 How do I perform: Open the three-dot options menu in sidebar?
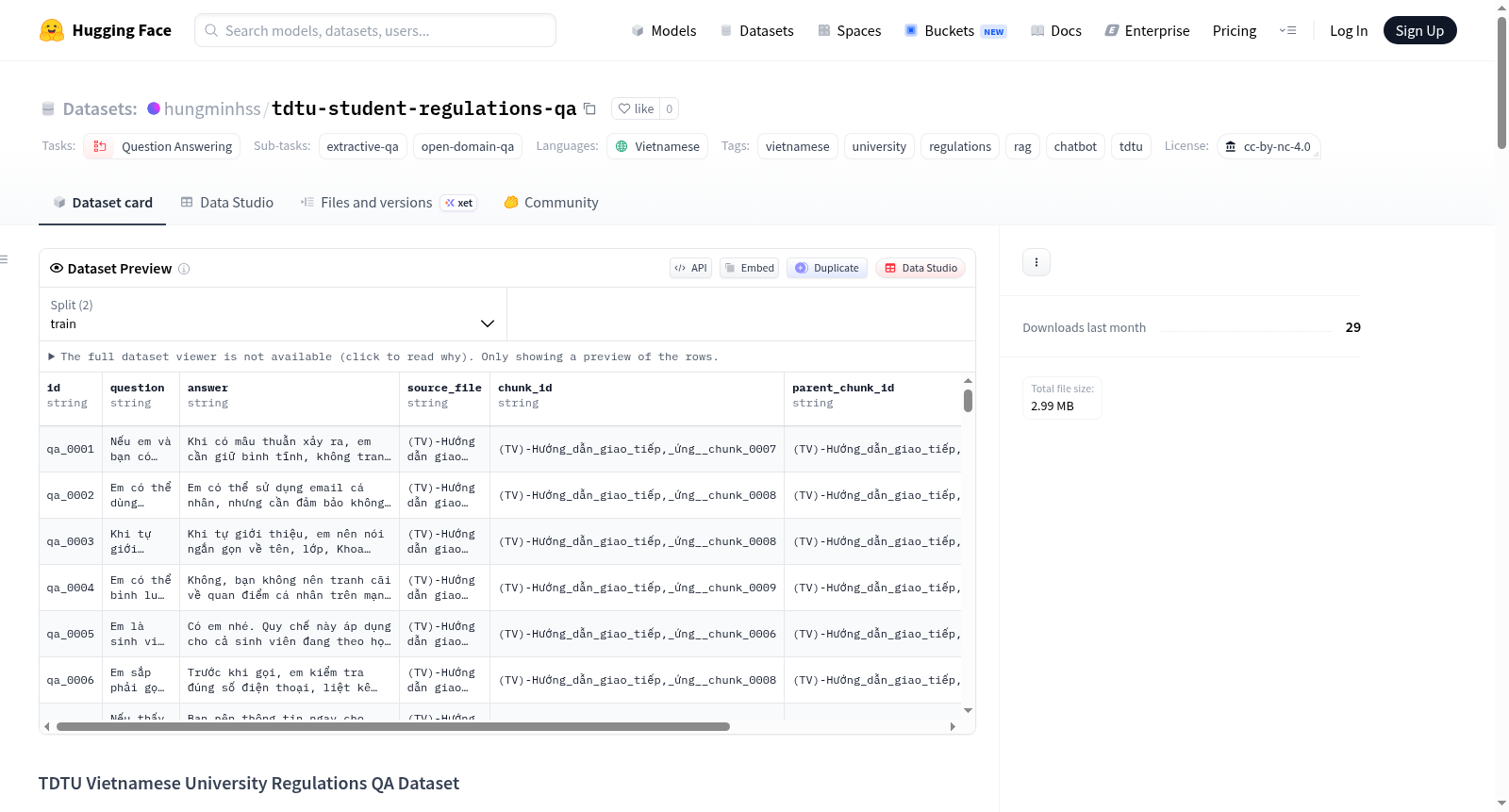(1036, 262)
